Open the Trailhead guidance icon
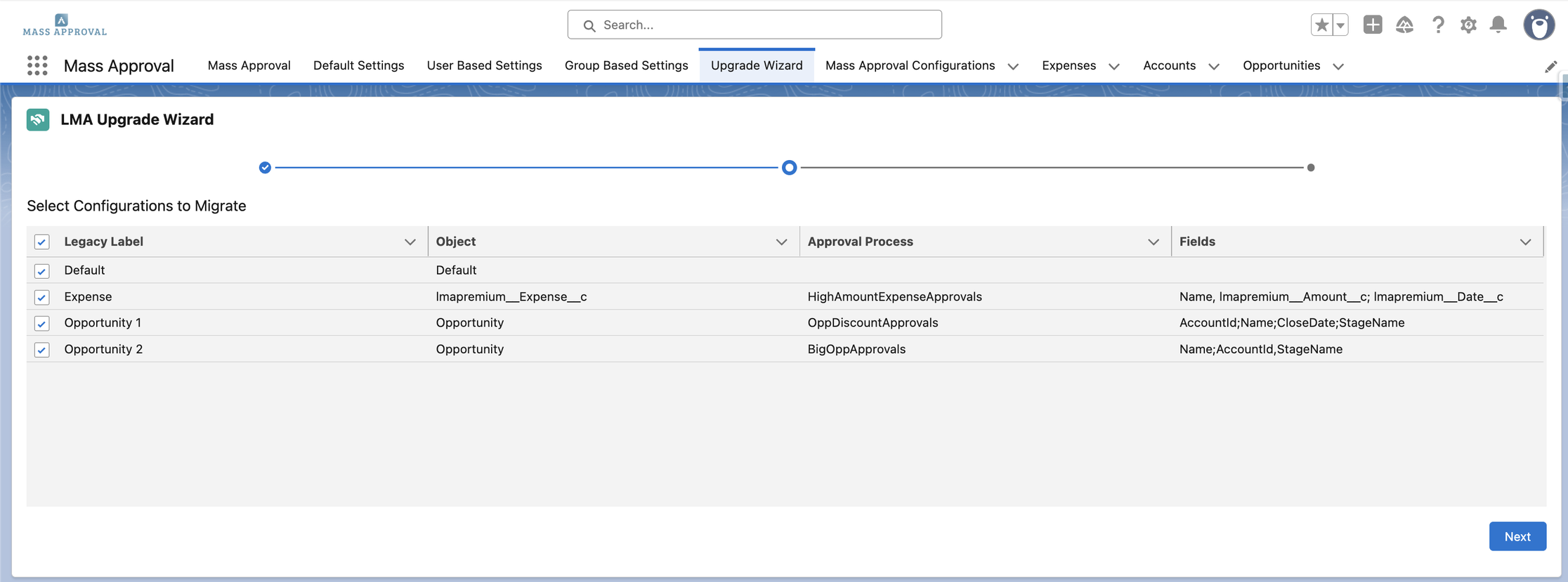The height and width of the screenshot is (582, 1568). tap(1404, 25)
